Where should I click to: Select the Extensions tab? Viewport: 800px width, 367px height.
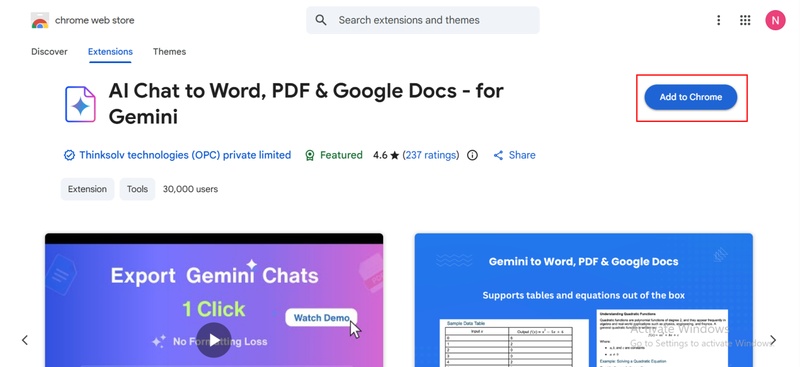point(110,52)
